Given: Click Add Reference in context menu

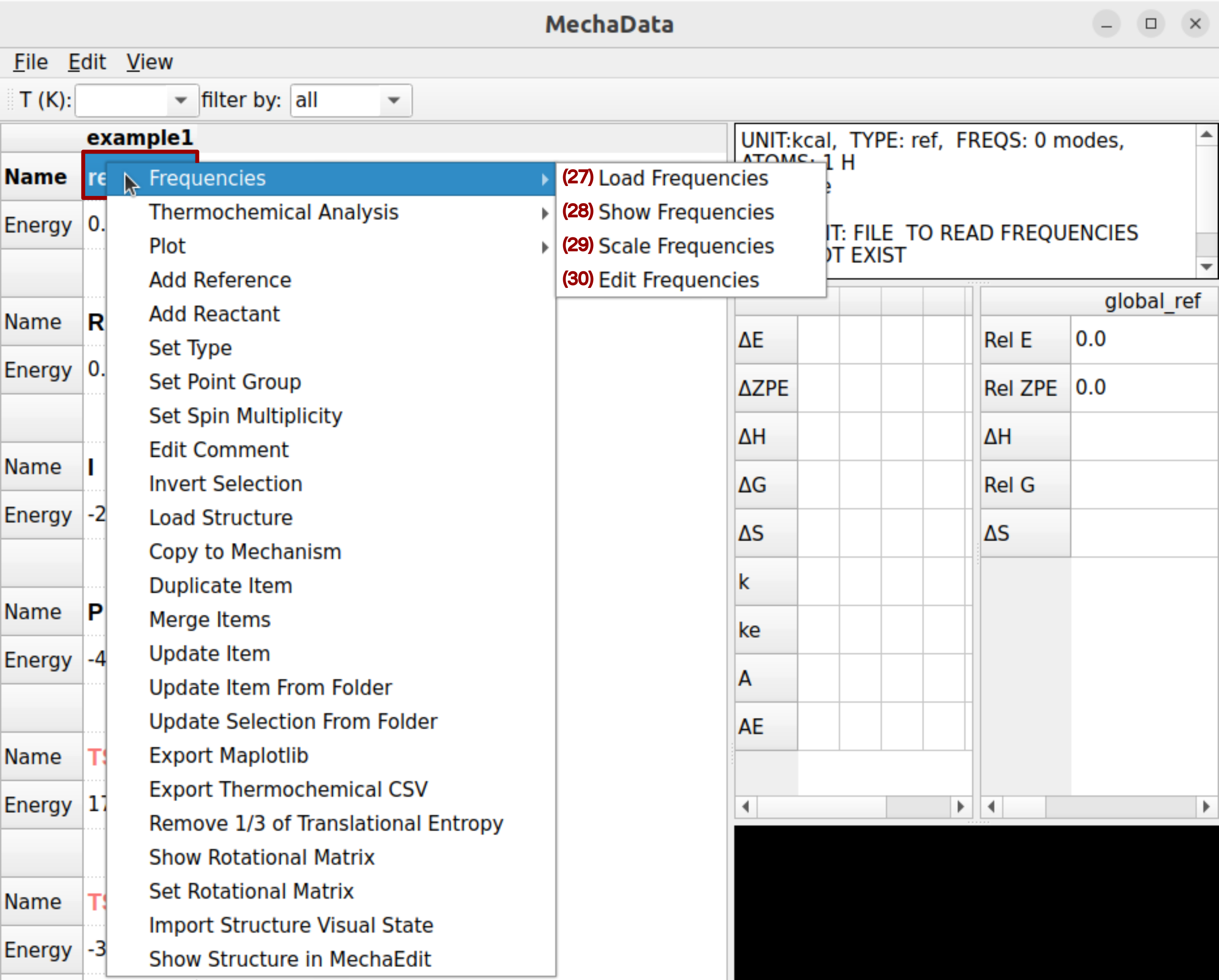Looking at the screenshot, I should pos(331,280).
